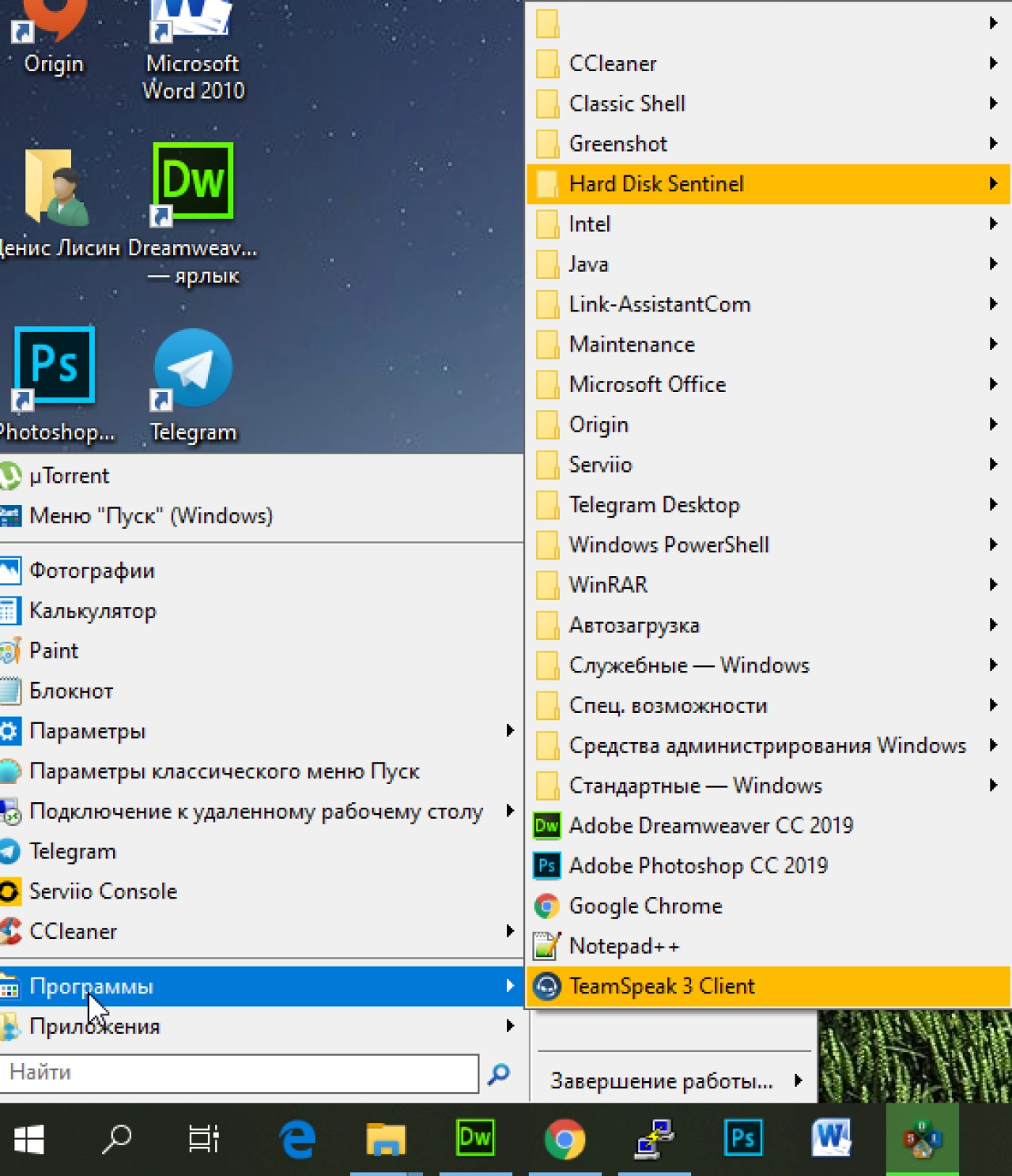Expand Программы submenu
This screenshot has height=1176, width=1012.
point(510,986)
